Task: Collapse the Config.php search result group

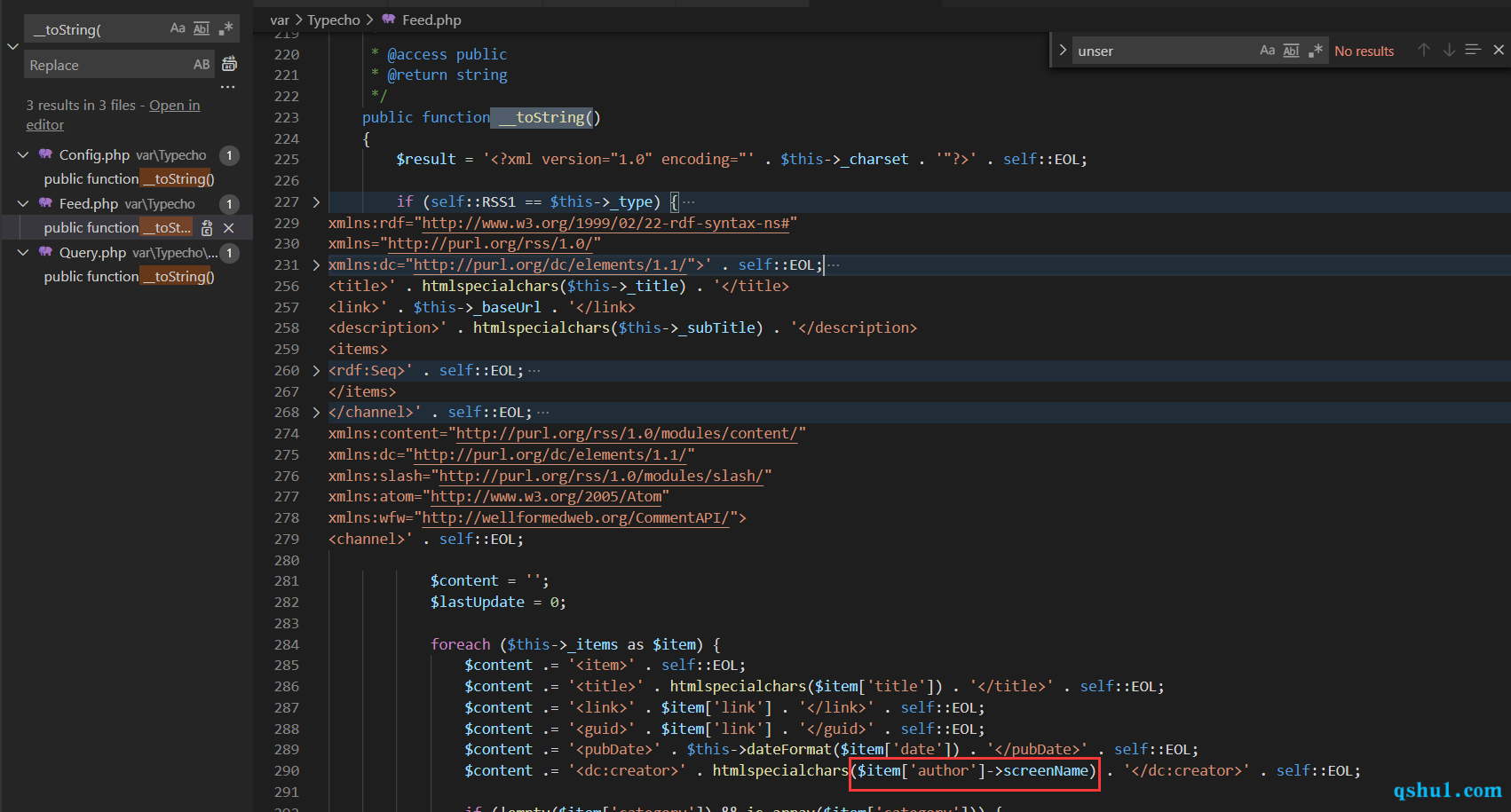Action: tap(23, 154)
